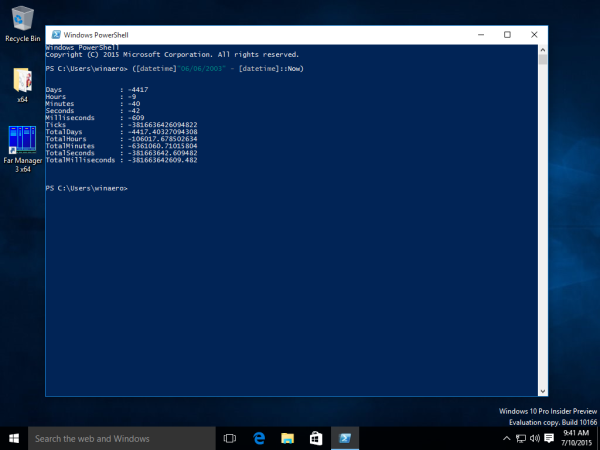The width and height of the screenshot is (600, 450).
Task: Click the TotalDays value line
Action: 121,132
